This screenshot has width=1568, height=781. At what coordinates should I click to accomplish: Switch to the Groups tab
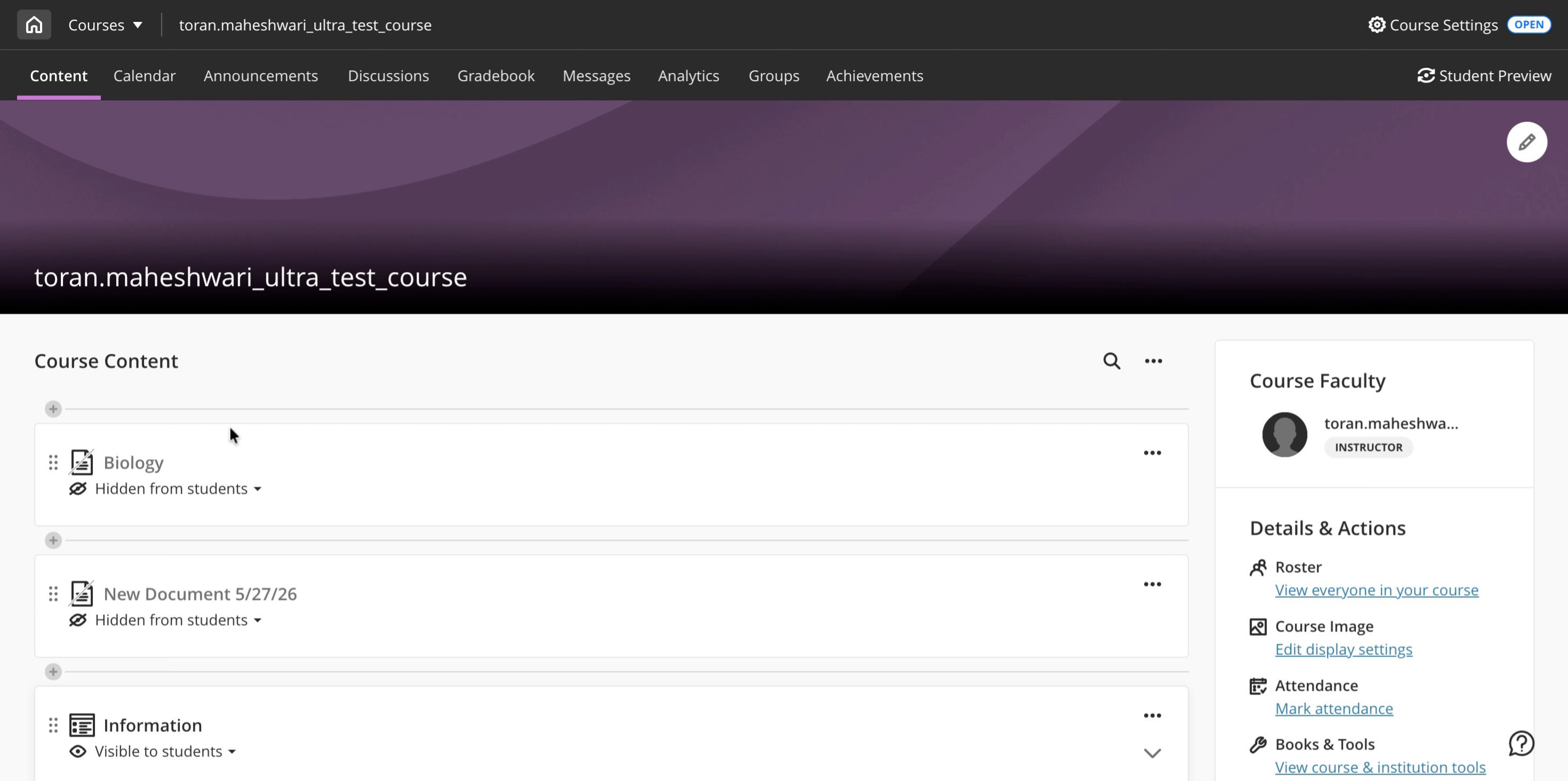[x=774, y=76]
